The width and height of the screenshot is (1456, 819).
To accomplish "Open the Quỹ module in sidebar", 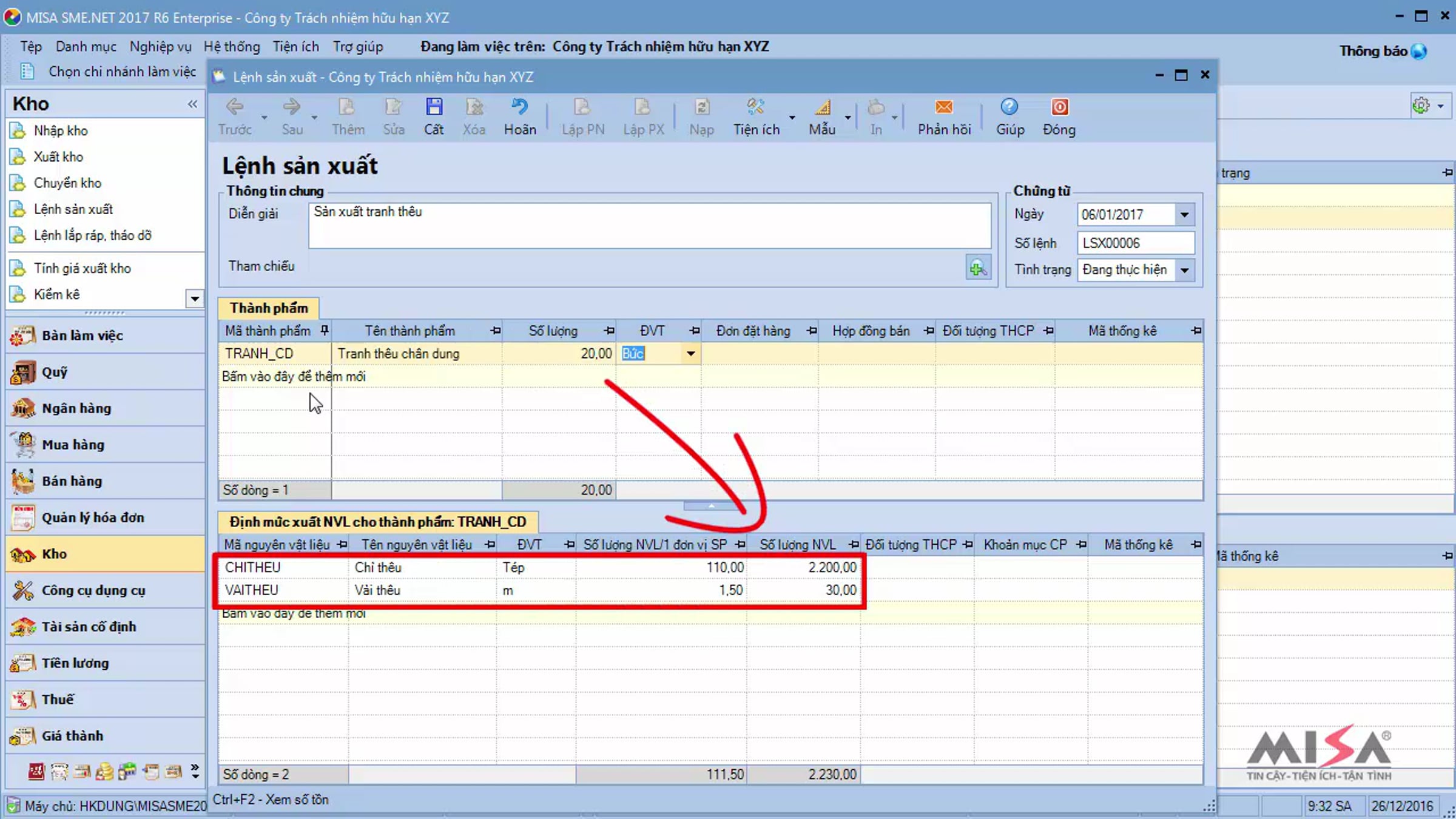I will point(106,372).
